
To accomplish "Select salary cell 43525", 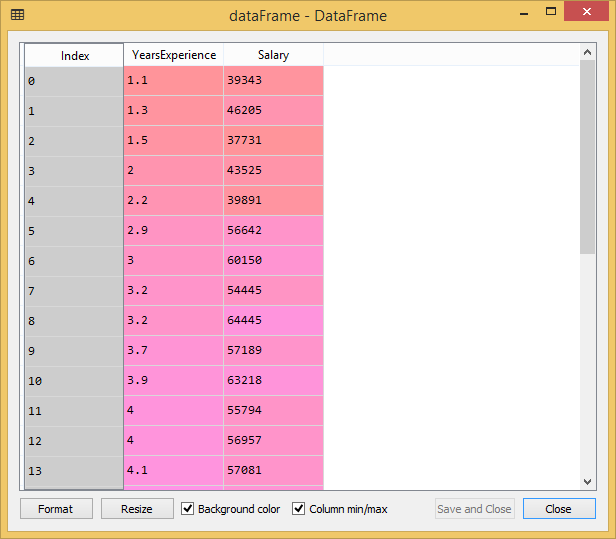I will coord(273,170).
